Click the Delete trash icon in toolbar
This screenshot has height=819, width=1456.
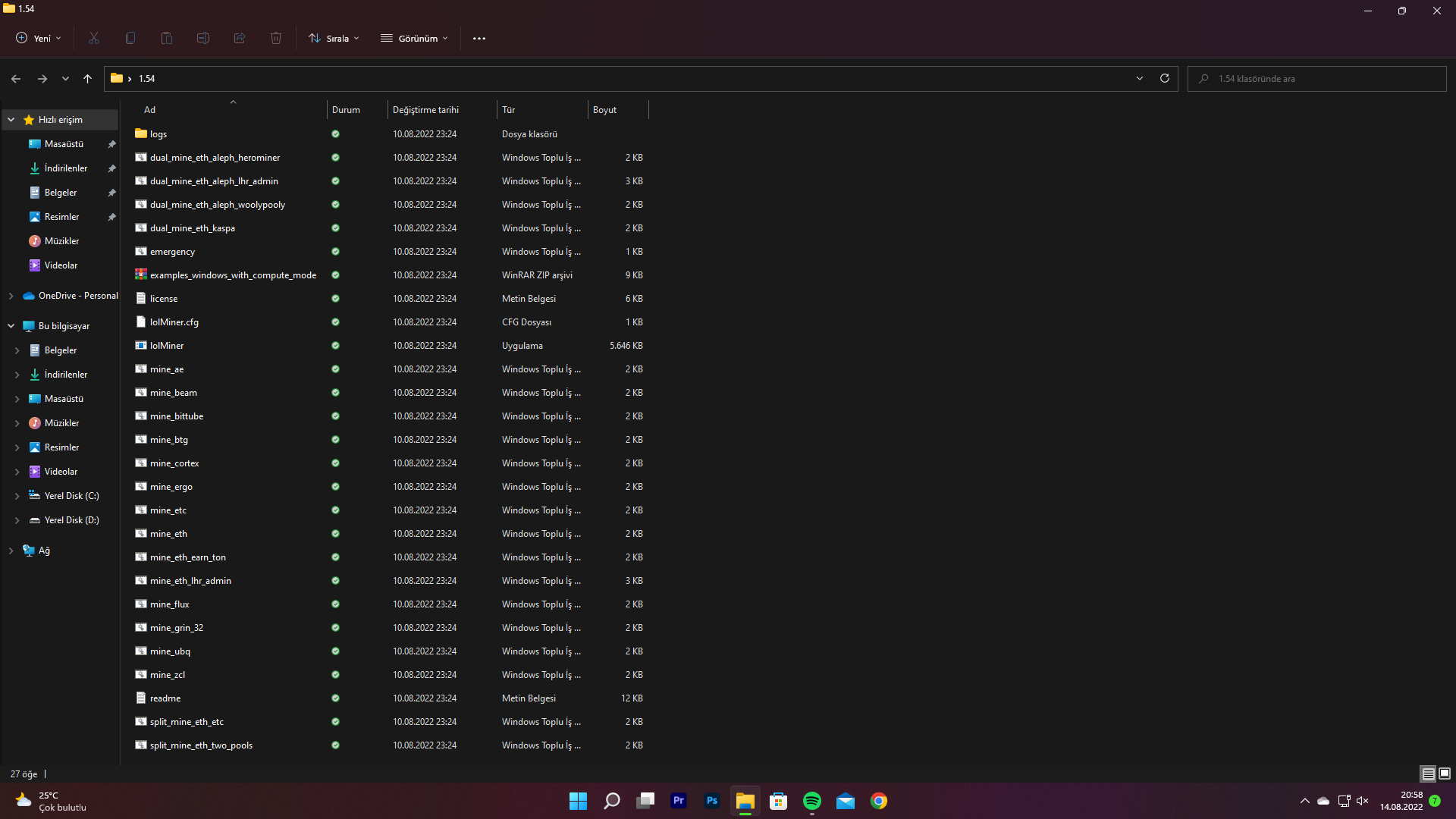(276, 38)
